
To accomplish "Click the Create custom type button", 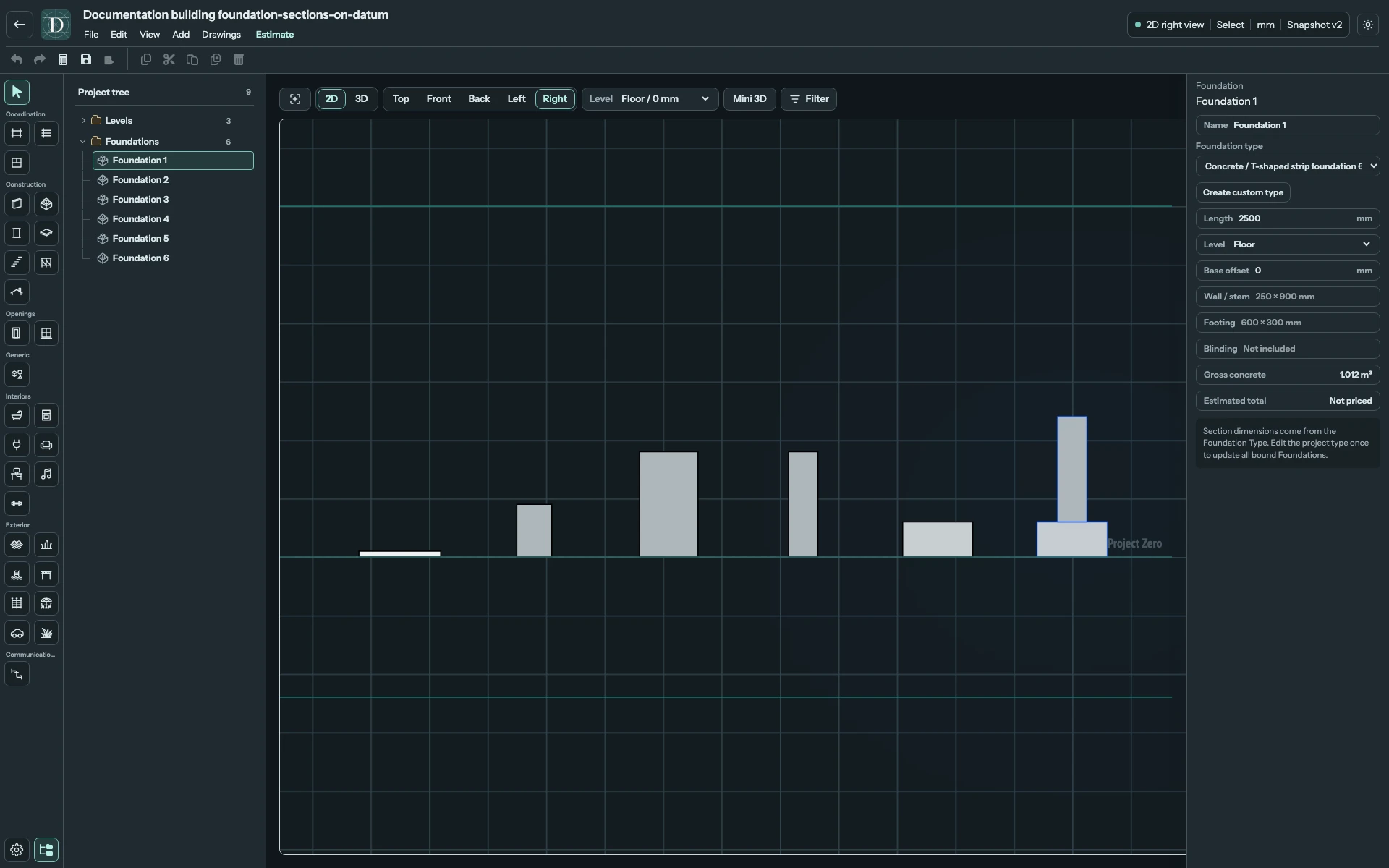I will click(x=1243, y=192).
